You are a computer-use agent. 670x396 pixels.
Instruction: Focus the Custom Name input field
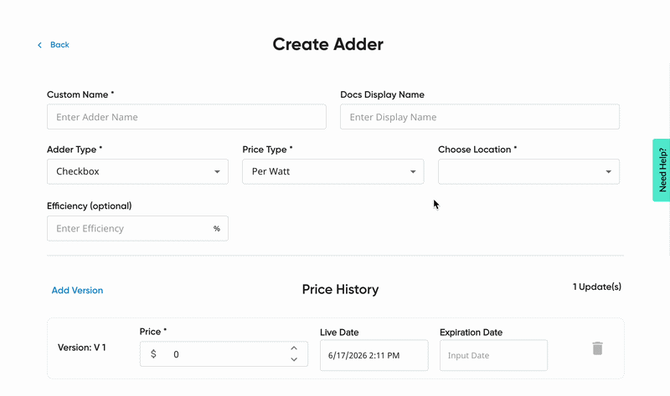[x=187, y=117]
